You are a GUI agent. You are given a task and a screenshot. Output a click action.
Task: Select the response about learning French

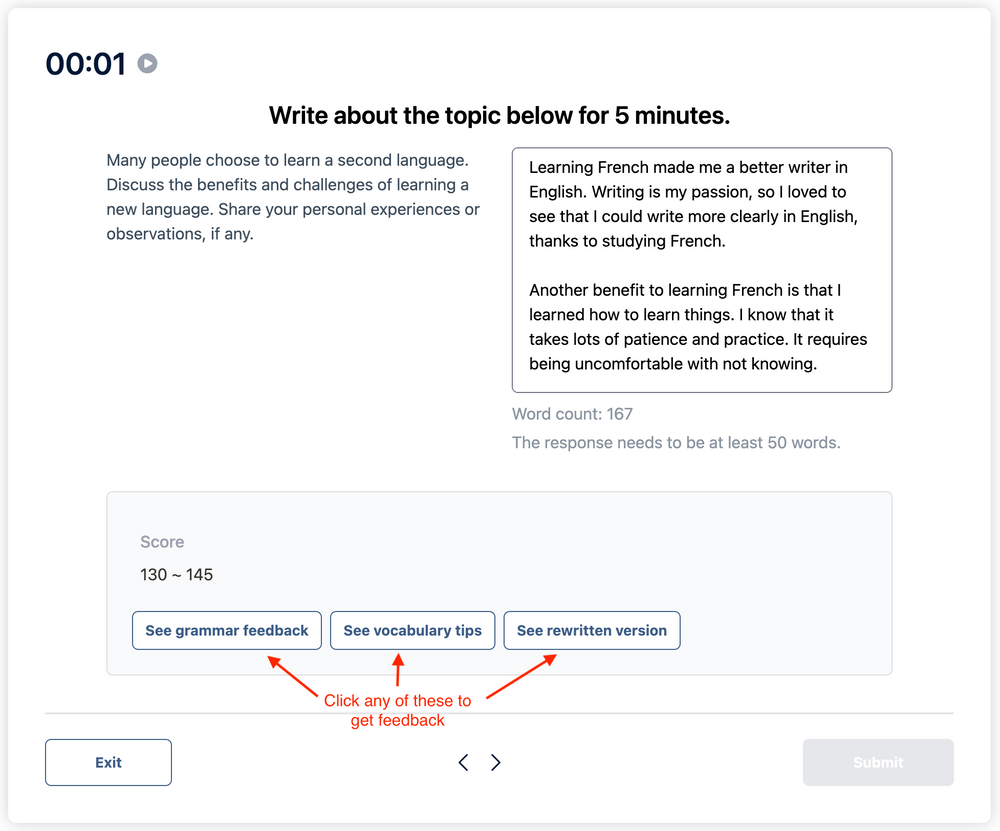700,270
